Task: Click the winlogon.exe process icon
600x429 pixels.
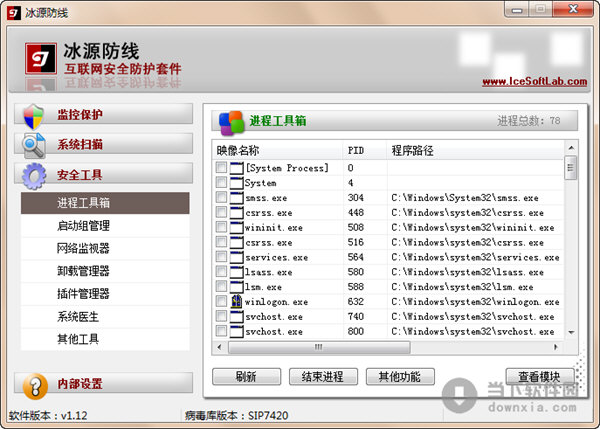Action: pos(237,302)
